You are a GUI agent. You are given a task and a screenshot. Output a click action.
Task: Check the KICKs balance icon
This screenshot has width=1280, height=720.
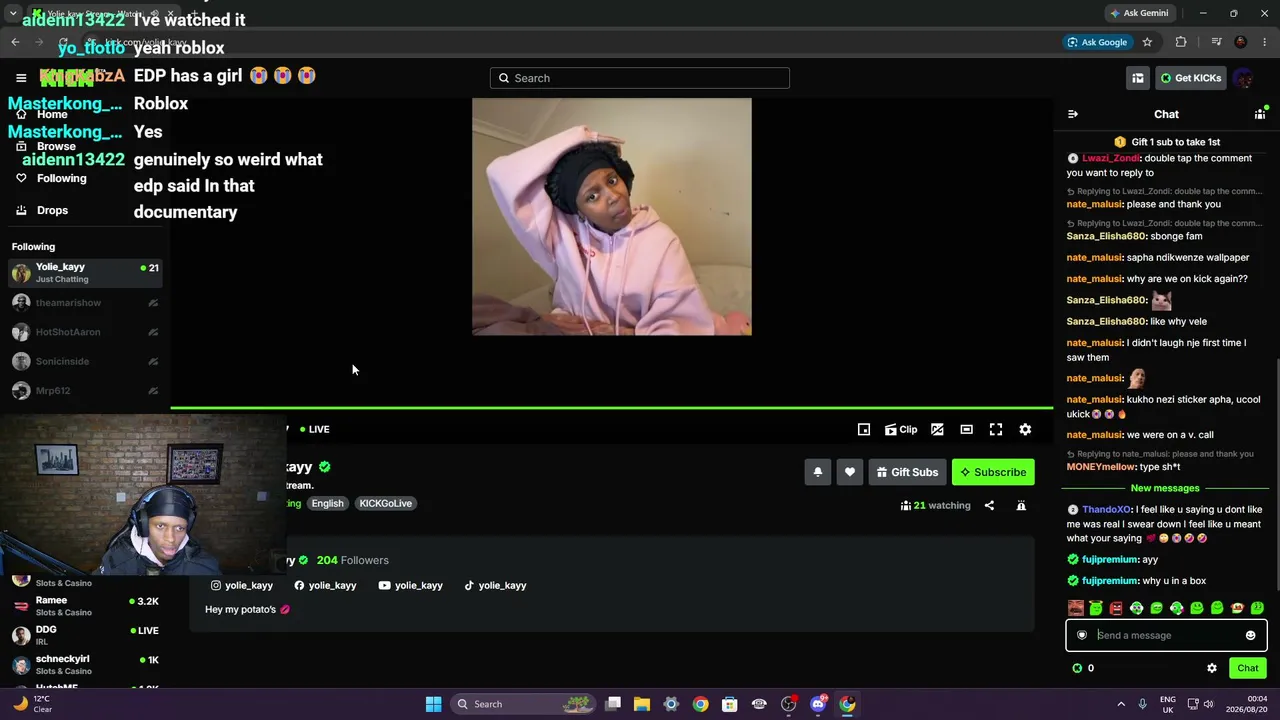tap(1077, 668)
